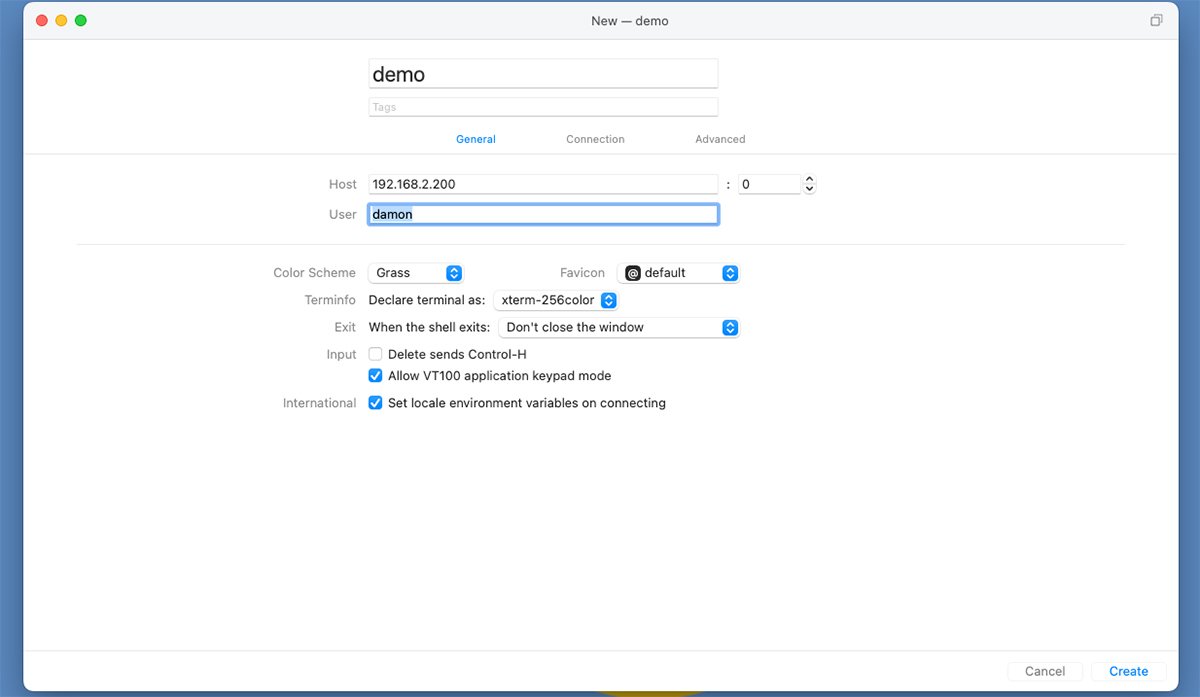The image size is (1200, 697).
Task: Uncheck Set locale environment variables option
Action: point(376,403)
